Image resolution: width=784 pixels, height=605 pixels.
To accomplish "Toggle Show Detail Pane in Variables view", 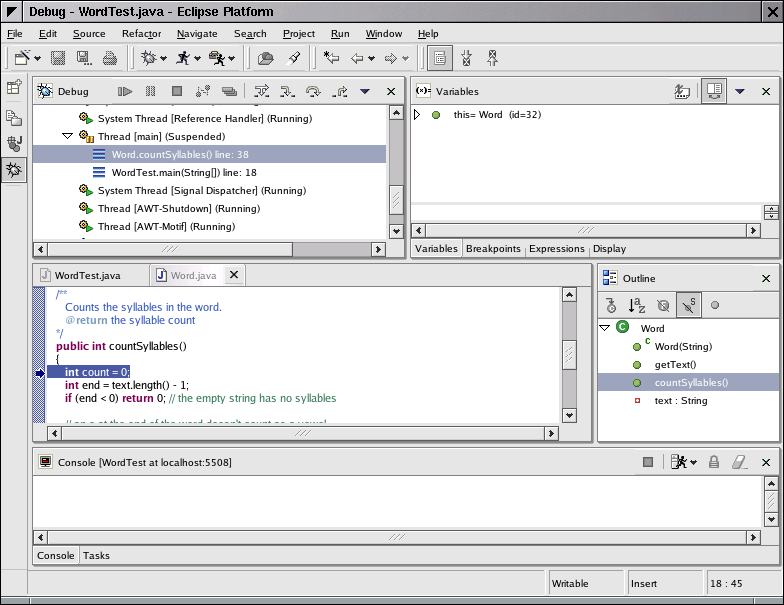I will (x=713, y=91).
